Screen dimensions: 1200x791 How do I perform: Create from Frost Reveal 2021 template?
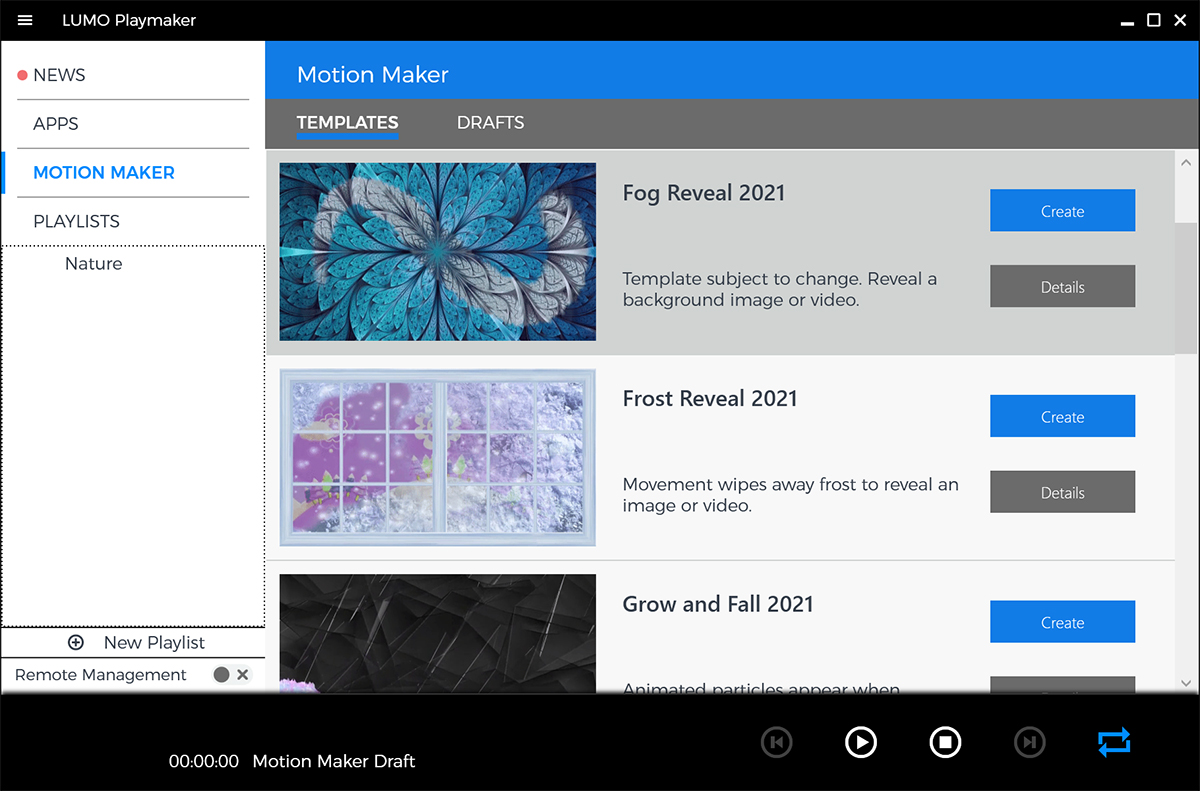(x=1063, y=417)
